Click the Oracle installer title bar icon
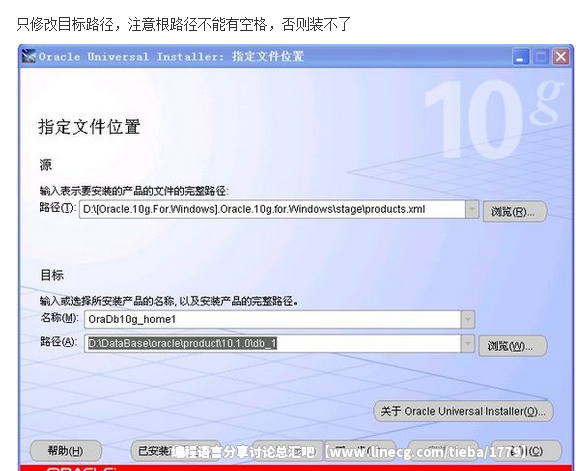The image size is (586, 471). (x=28, y=56)
